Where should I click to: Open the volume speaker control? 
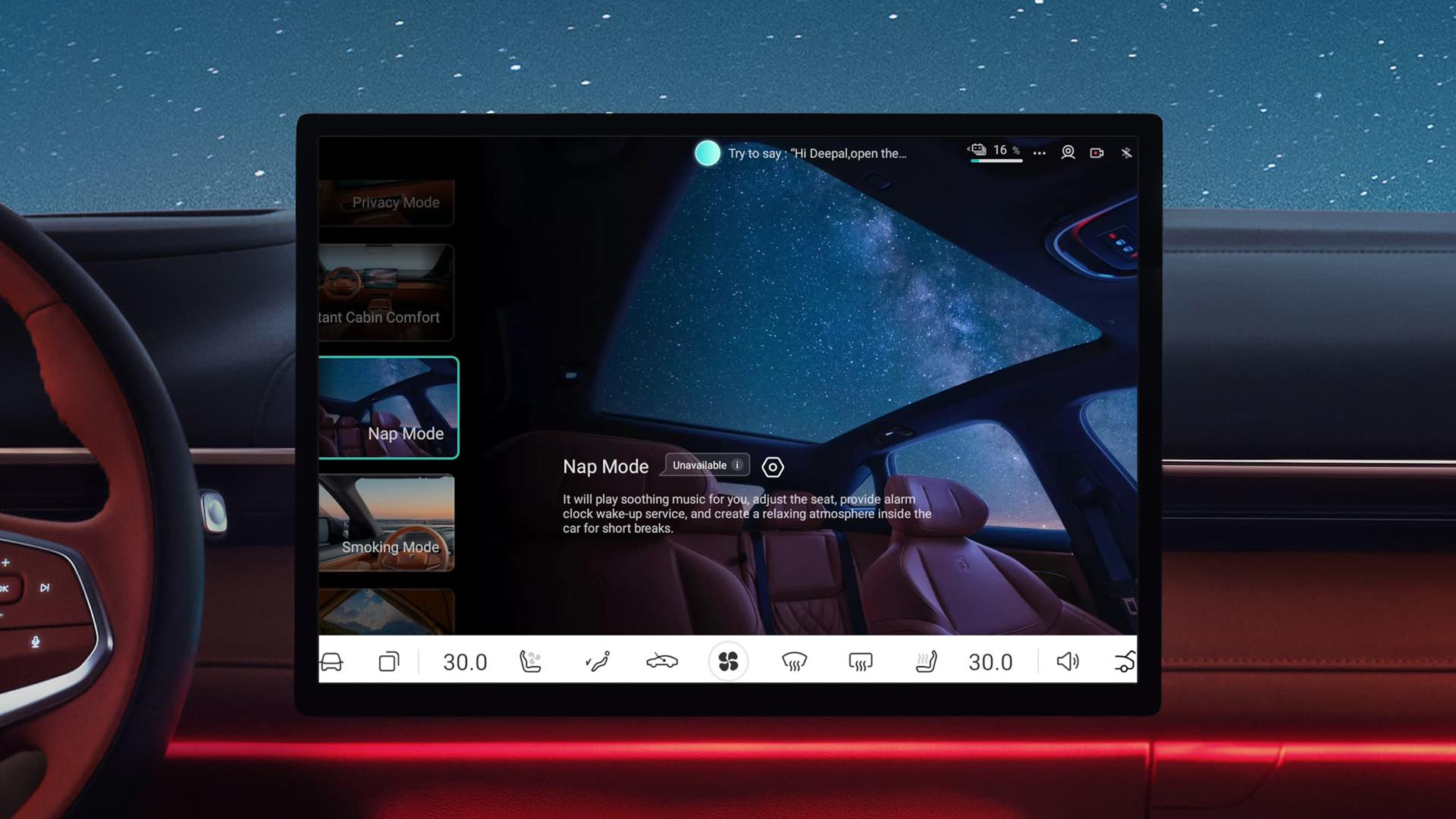click(1068, 662)
